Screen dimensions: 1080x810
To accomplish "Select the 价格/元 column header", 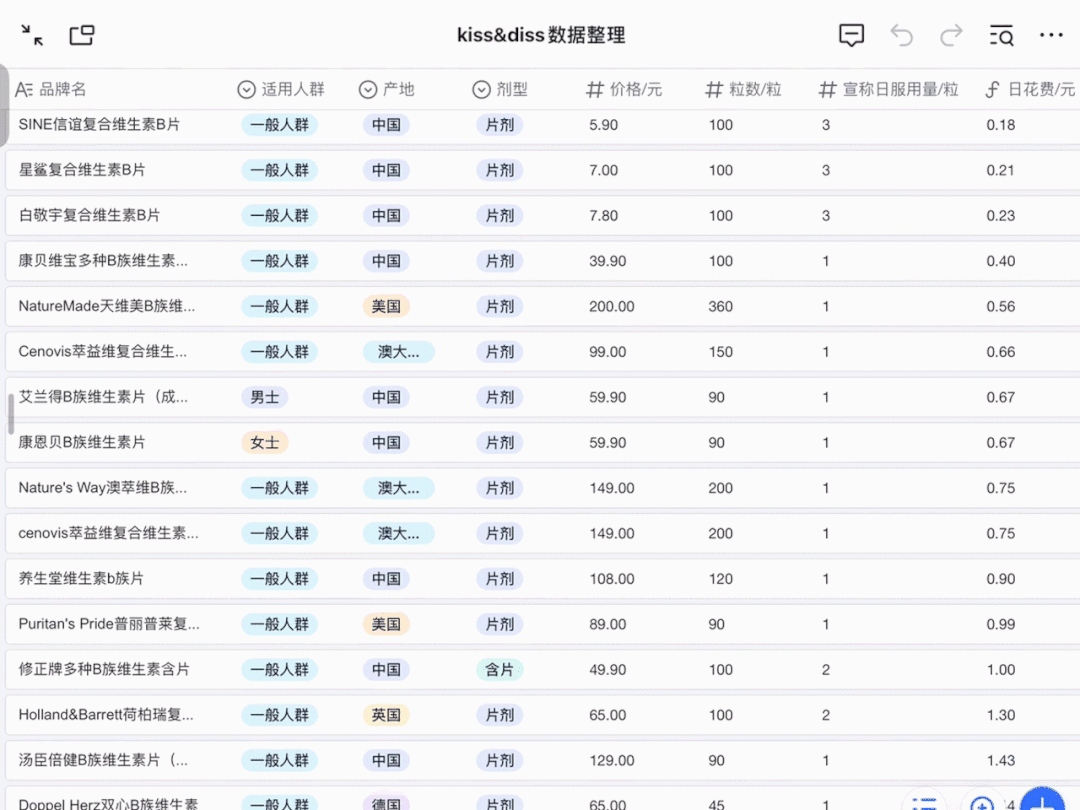I will [624, 90].
